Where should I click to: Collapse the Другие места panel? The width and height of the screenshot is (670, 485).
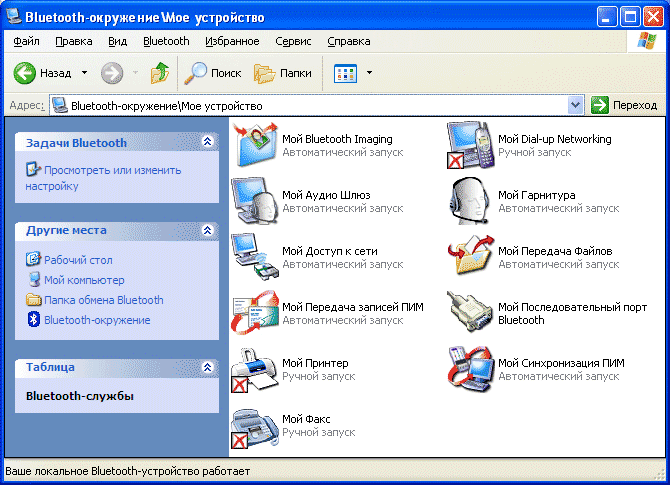click(208, 230)
